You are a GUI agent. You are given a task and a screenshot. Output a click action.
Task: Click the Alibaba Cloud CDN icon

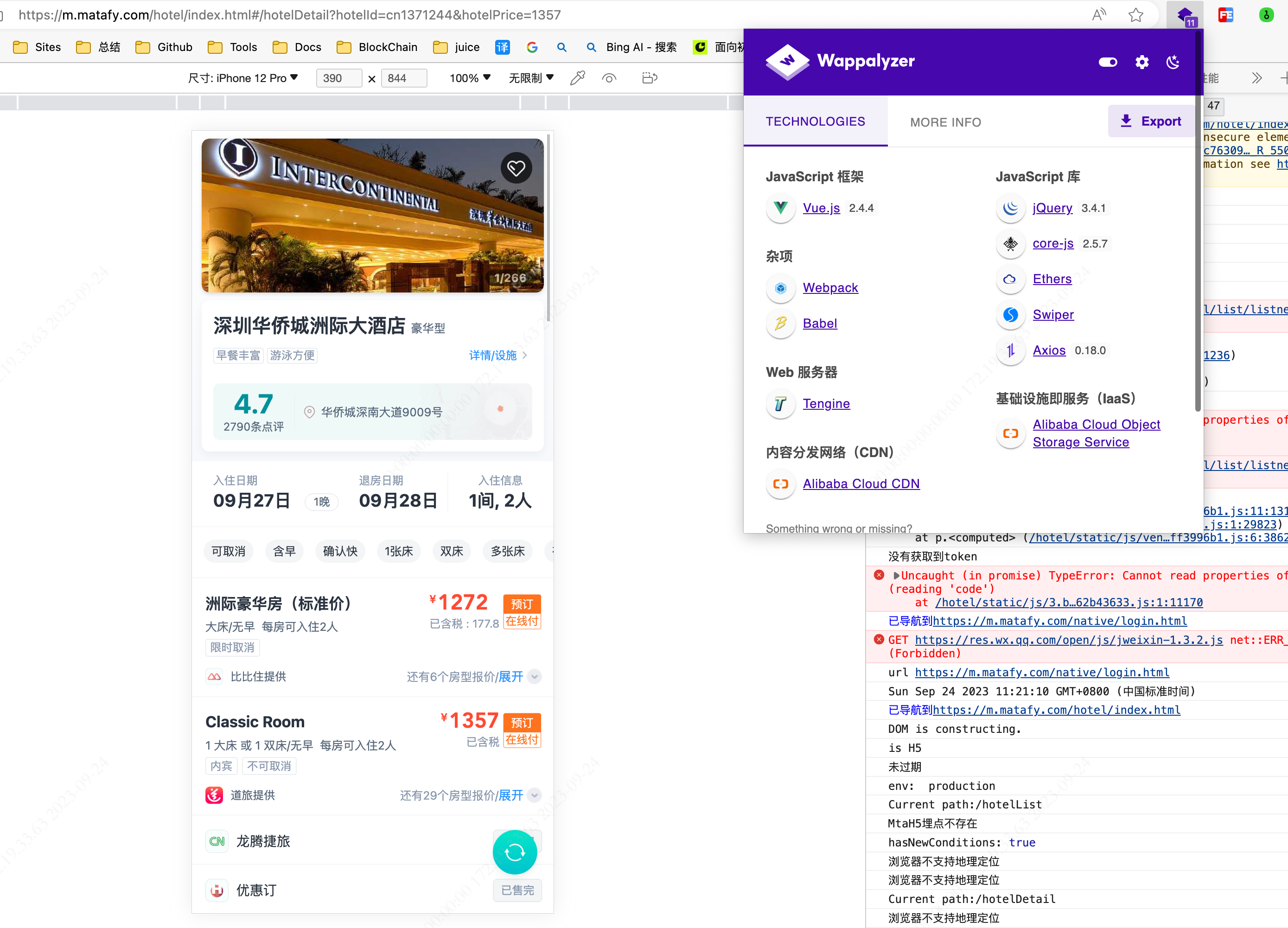click(x=780, y=483)
